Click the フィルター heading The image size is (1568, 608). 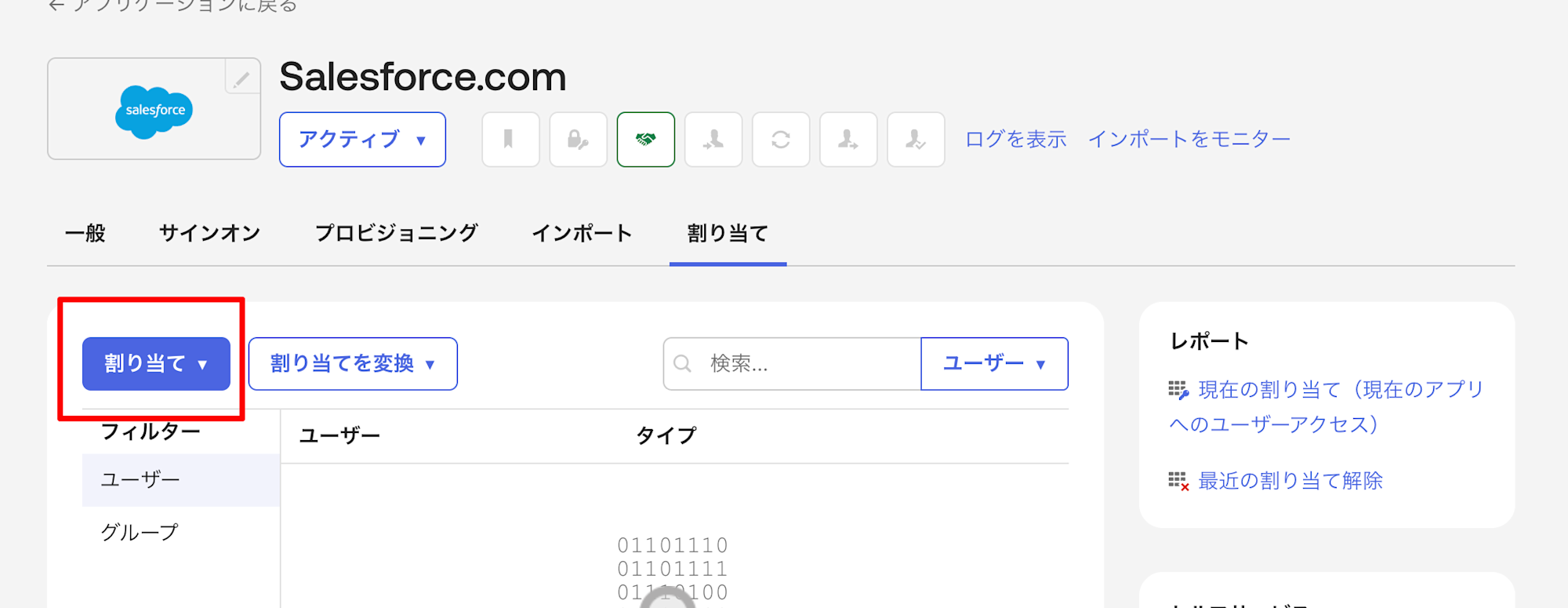pos(151,431)
